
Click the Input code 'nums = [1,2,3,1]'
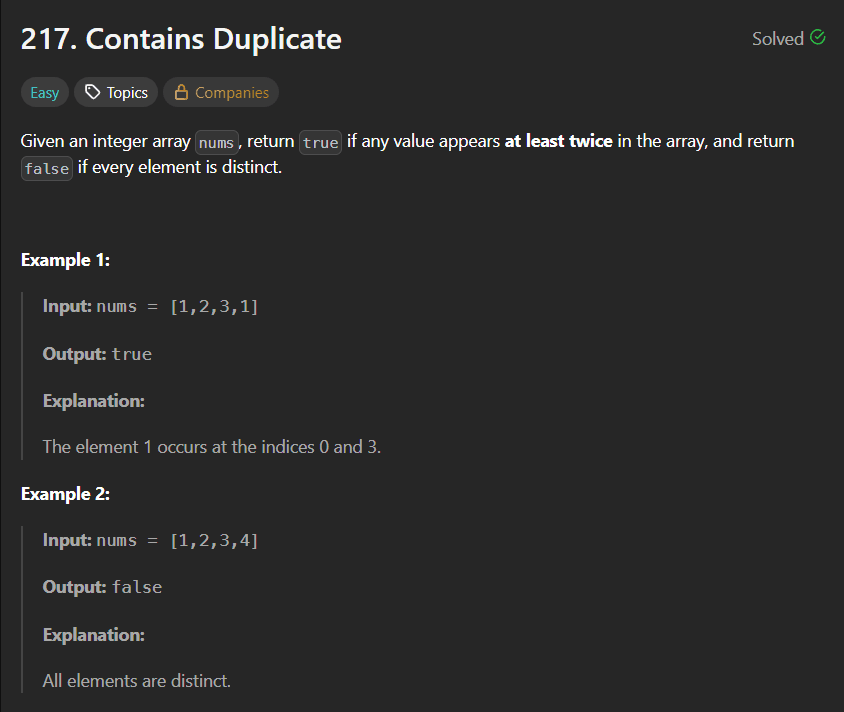coord(180,306)
